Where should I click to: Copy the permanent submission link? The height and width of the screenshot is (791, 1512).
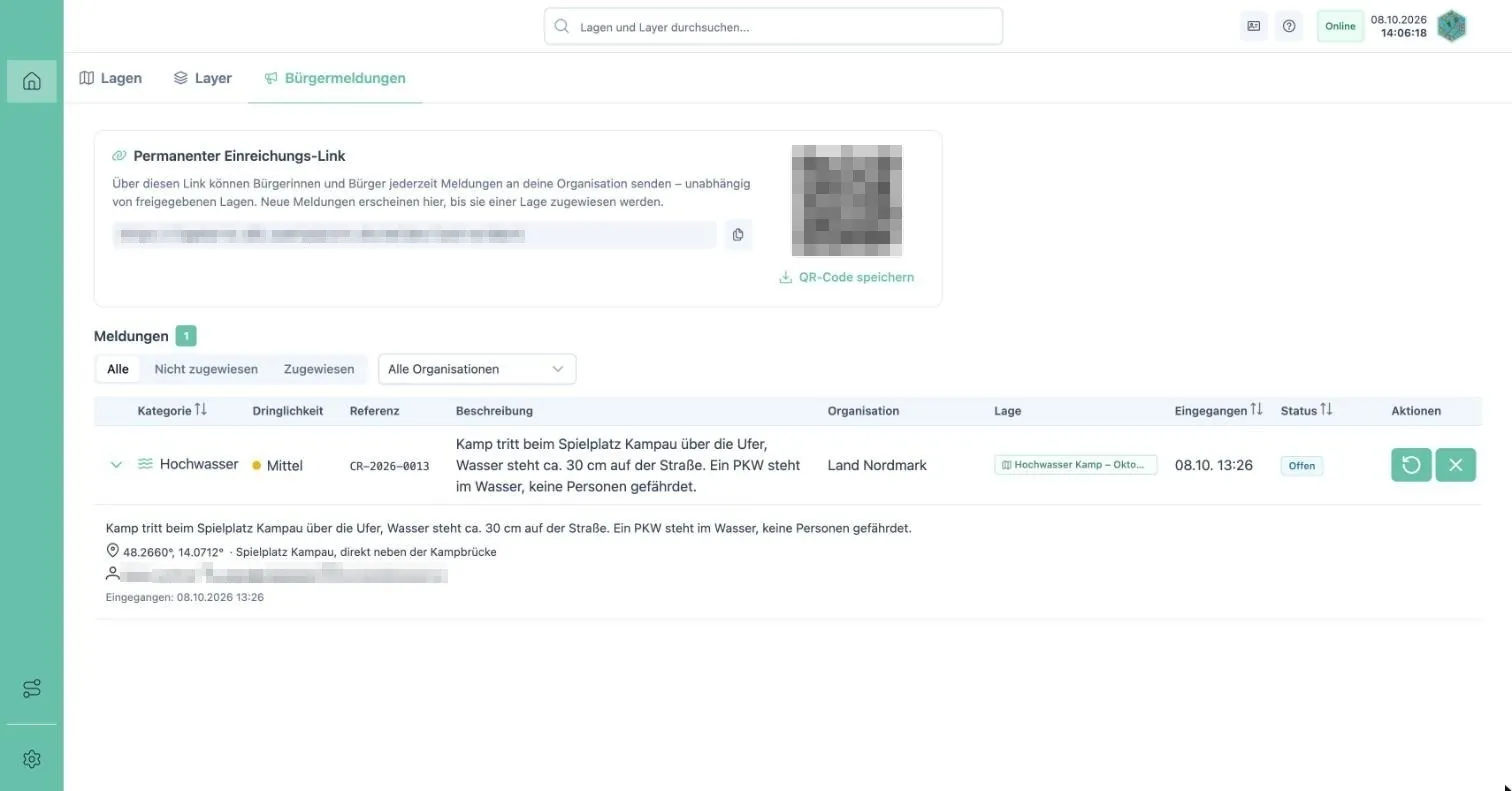pyautogui.click(x=738, y=235)
